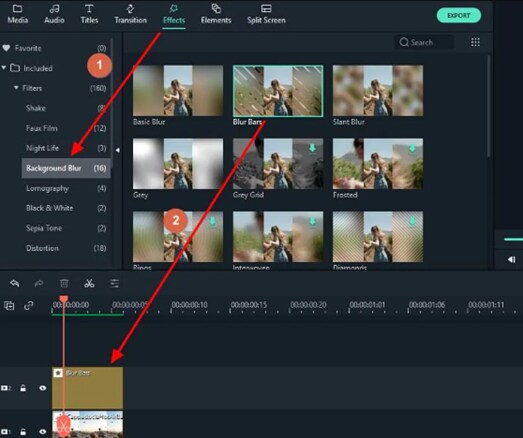
Task: Click the 00:00:01:01 mark on the ruler
Action: (x=367, y=305)
